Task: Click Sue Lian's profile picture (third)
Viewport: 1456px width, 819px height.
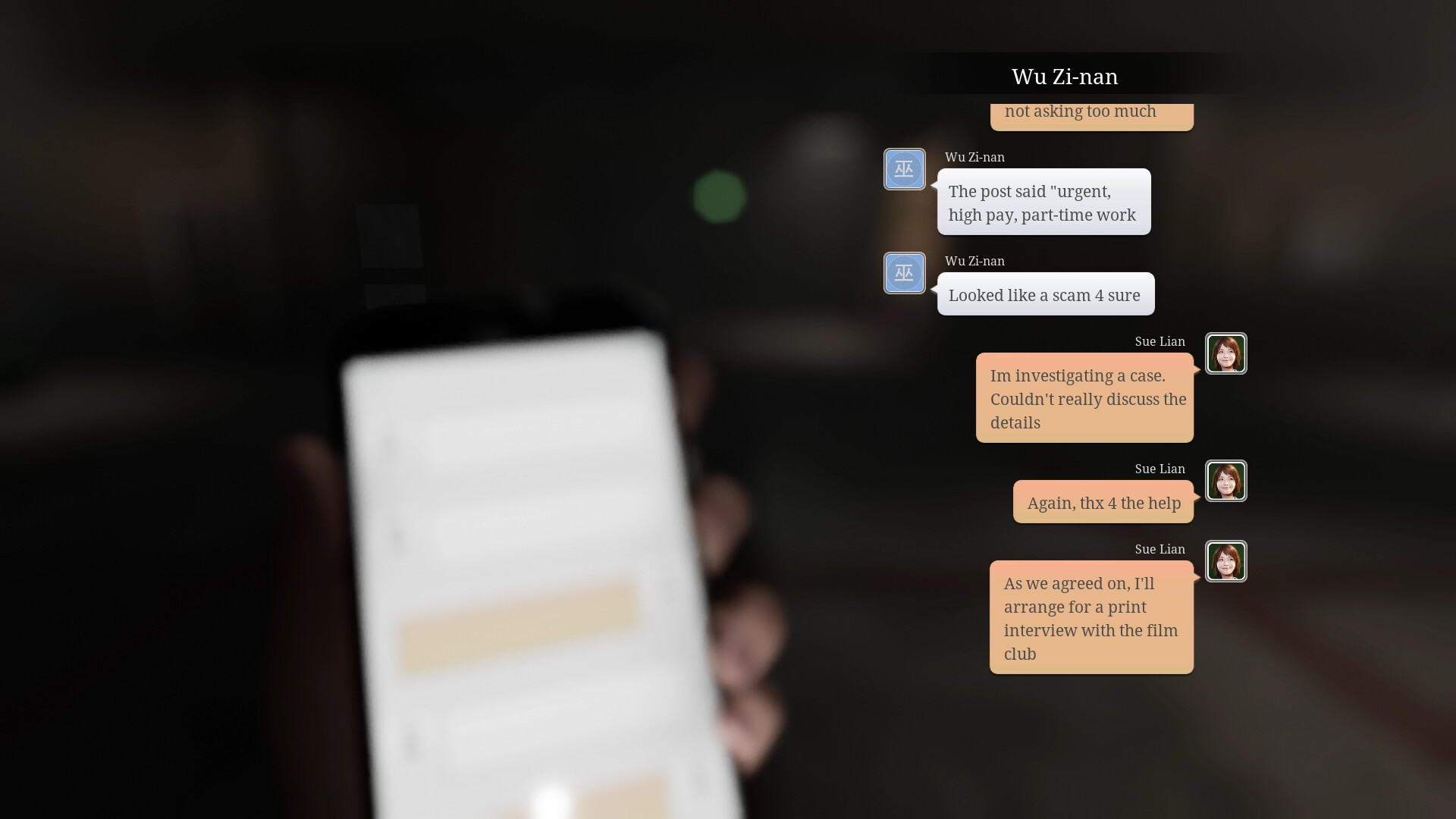Action: 1225,561
